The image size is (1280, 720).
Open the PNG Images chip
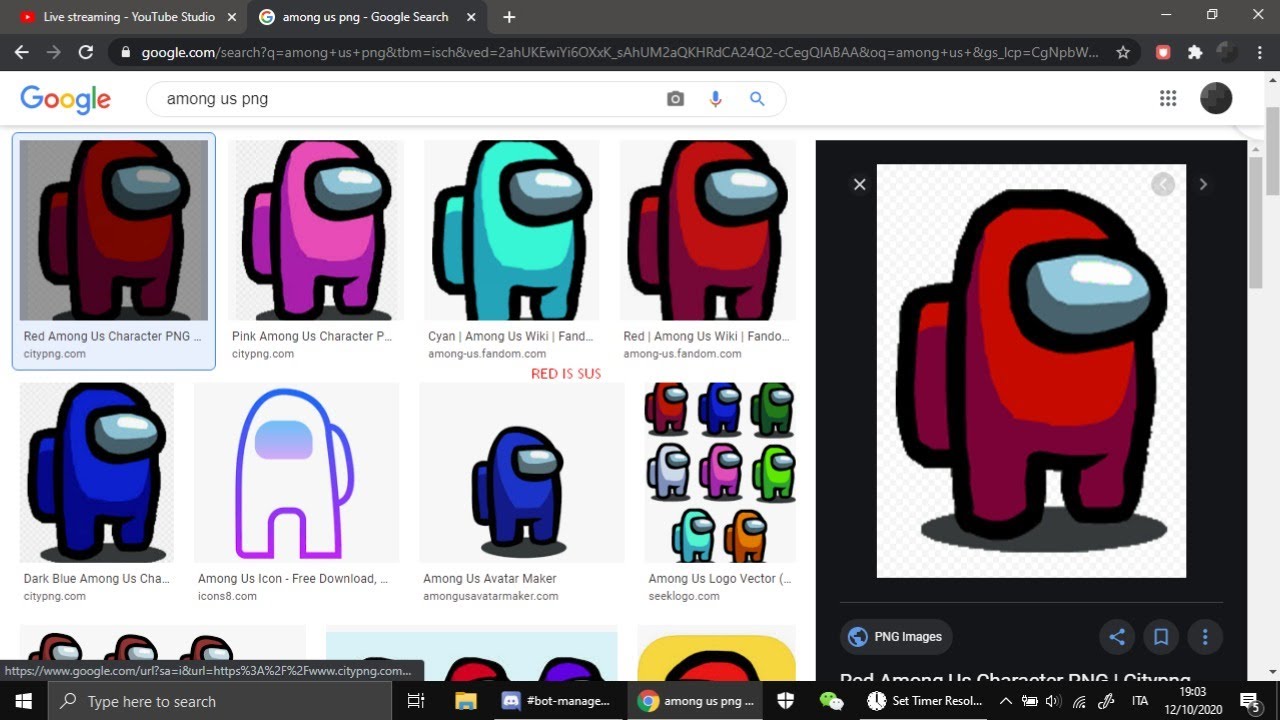(896, 637)
